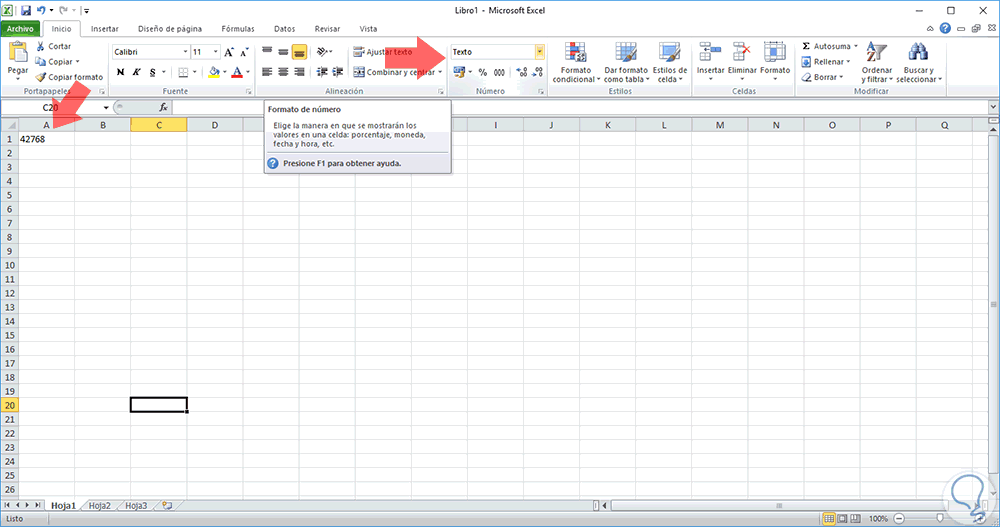Click the percent style icon

click(x=483, y=72)
